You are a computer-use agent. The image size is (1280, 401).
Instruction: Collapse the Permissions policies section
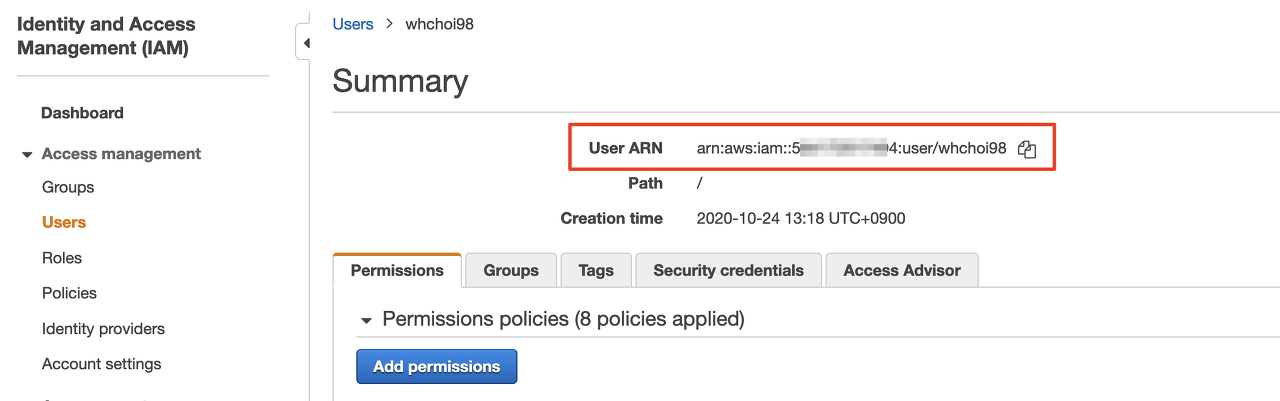click(x=367, y=320)
